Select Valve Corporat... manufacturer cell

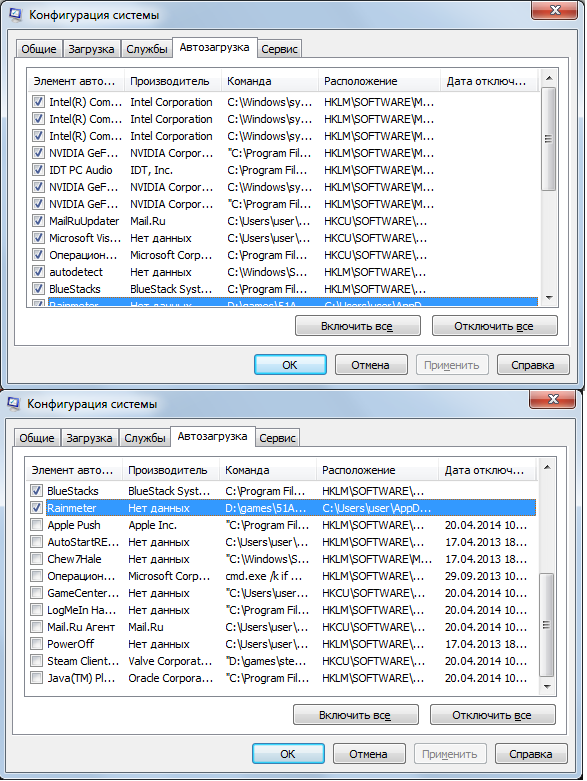(170, 661)
